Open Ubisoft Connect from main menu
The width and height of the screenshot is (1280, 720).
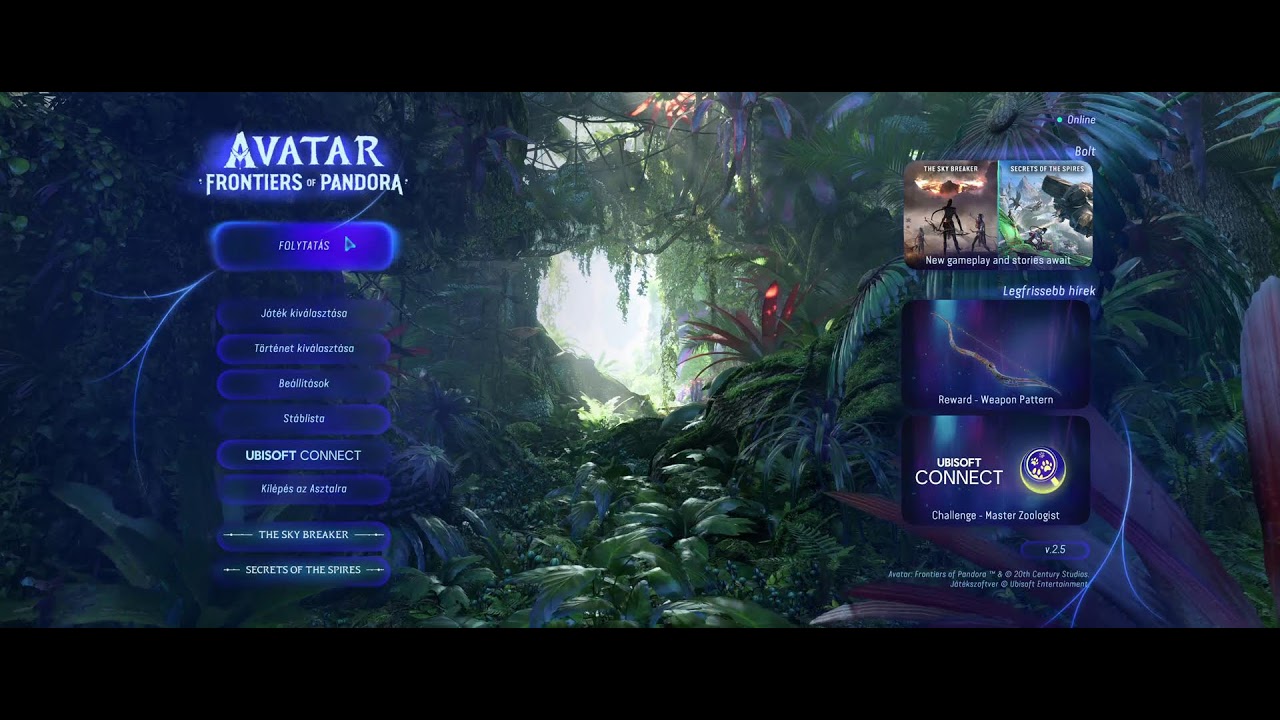tap(304, 455)
